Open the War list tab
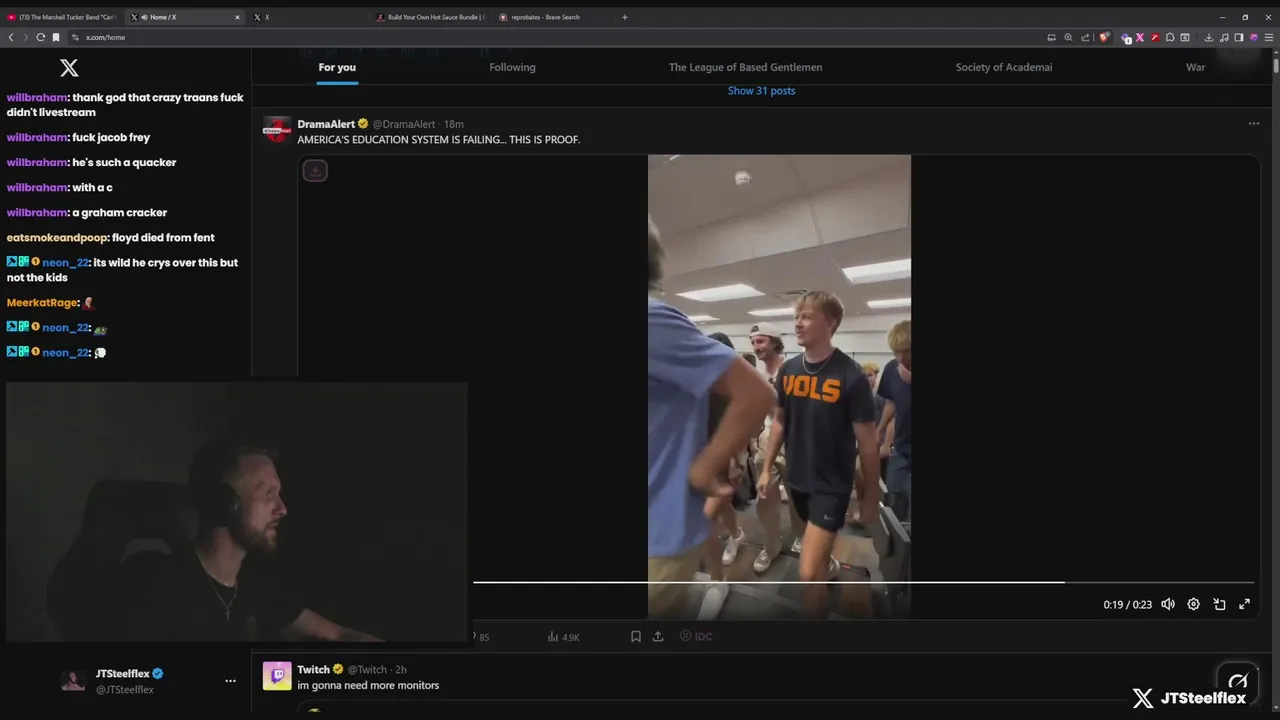This screenshot has height=720, width=1280. tap(1195, 67)
